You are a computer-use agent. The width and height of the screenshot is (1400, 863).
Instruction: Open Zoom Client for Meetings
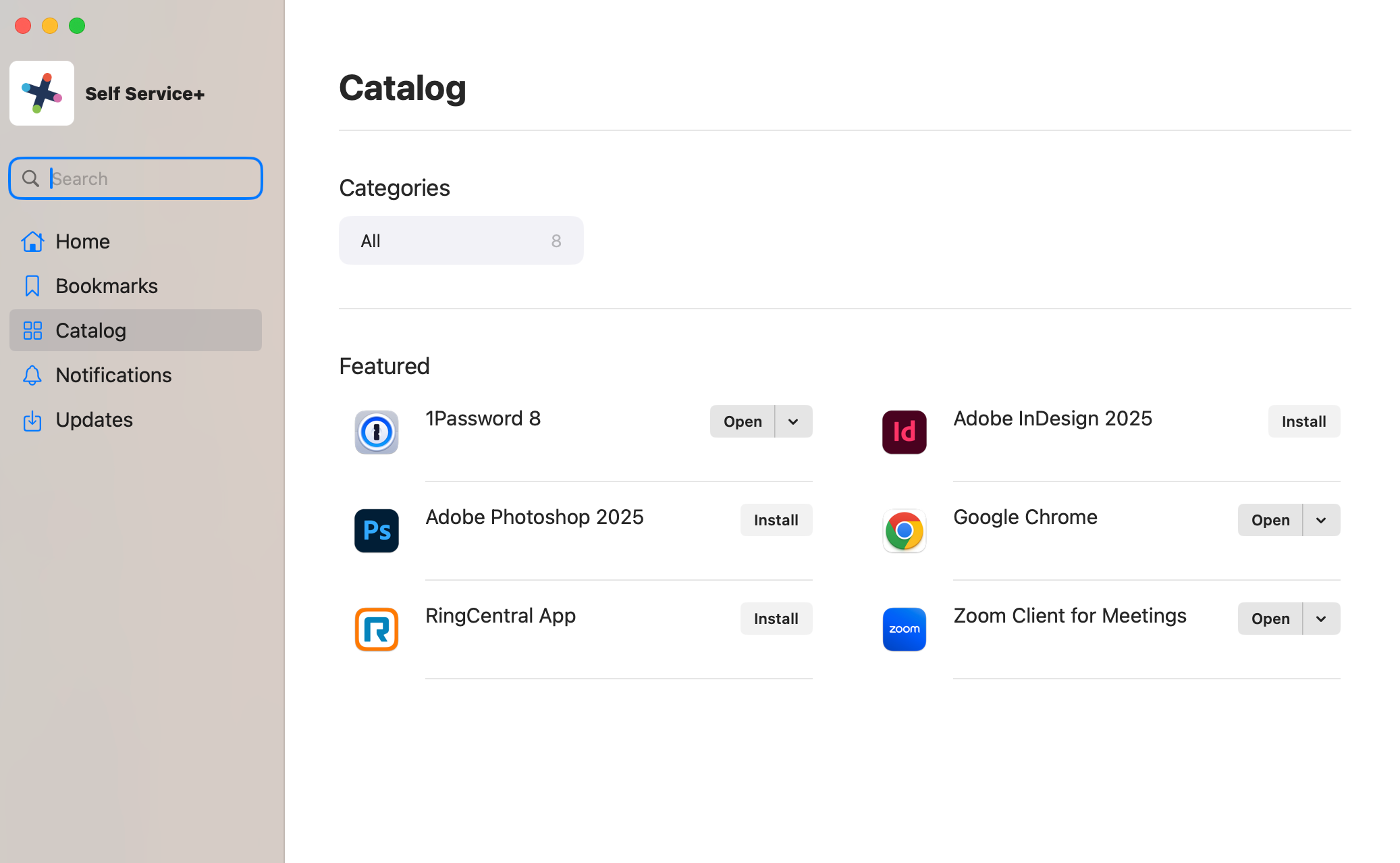1270,619
